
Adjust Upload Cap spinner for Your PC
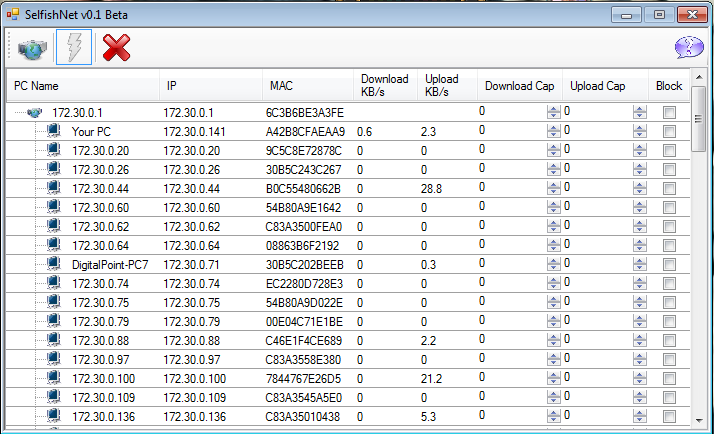[x=639, y=131]
